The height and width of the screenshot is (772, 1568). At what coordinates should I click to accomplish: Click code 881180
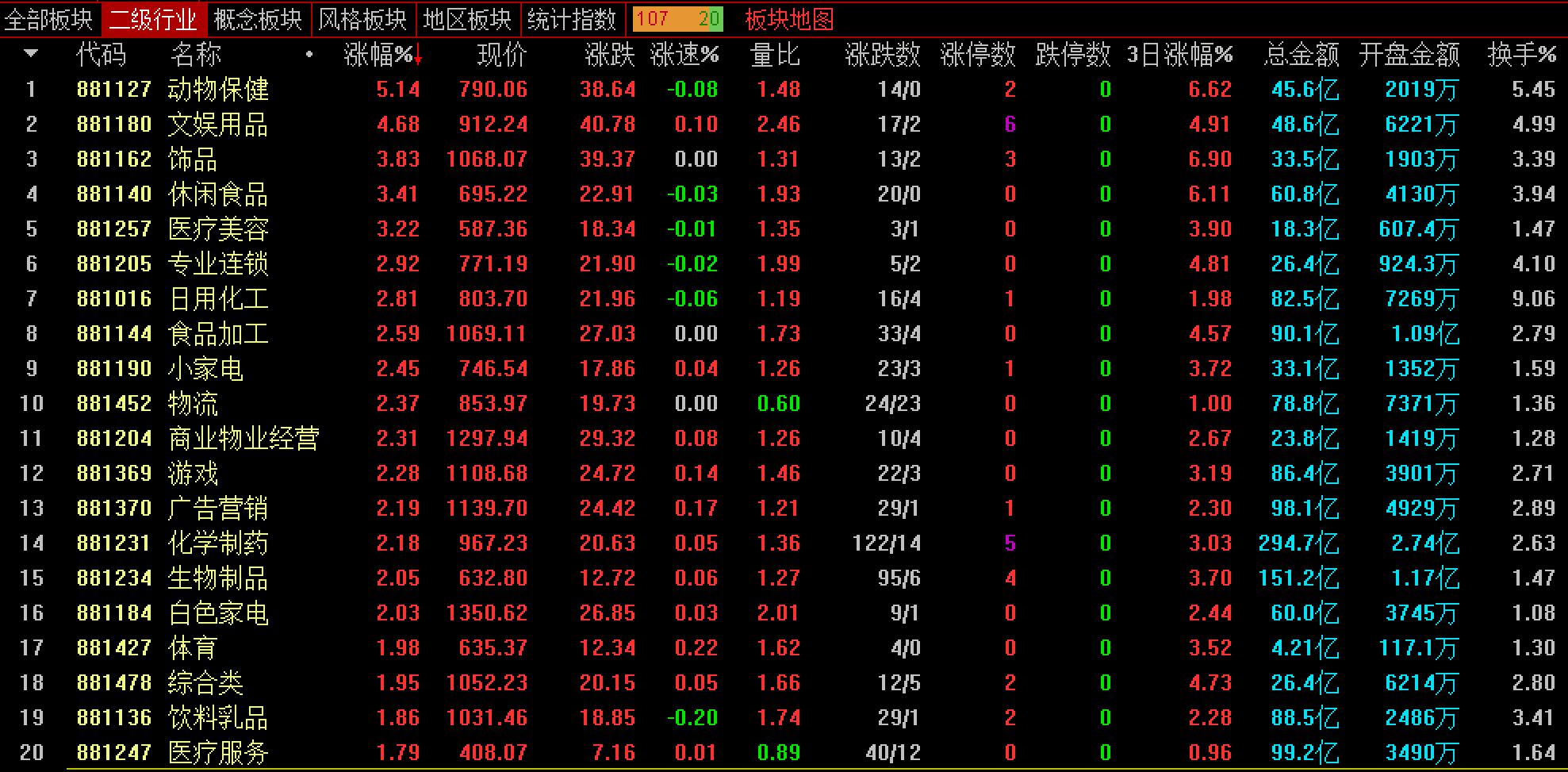pyautogui.click(x=113, y=124)
